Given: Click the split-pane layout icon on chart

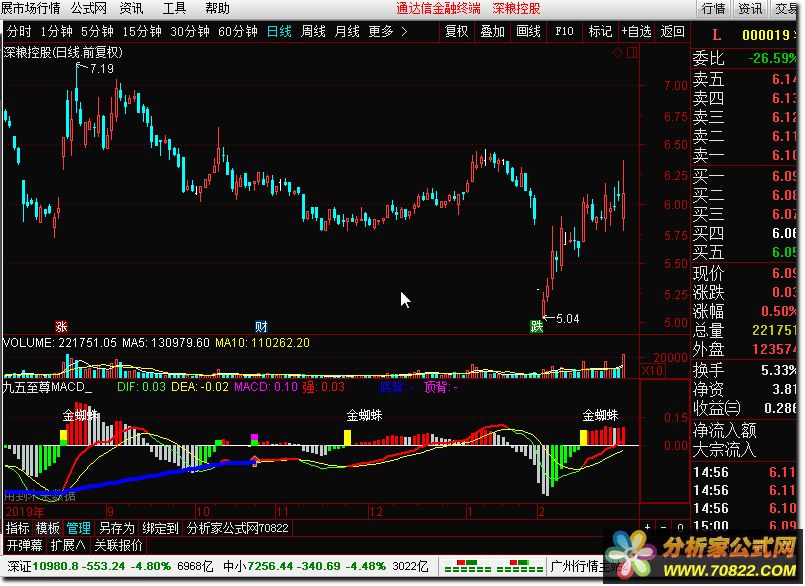Looking at the screenshot, I should coord(632,52).
